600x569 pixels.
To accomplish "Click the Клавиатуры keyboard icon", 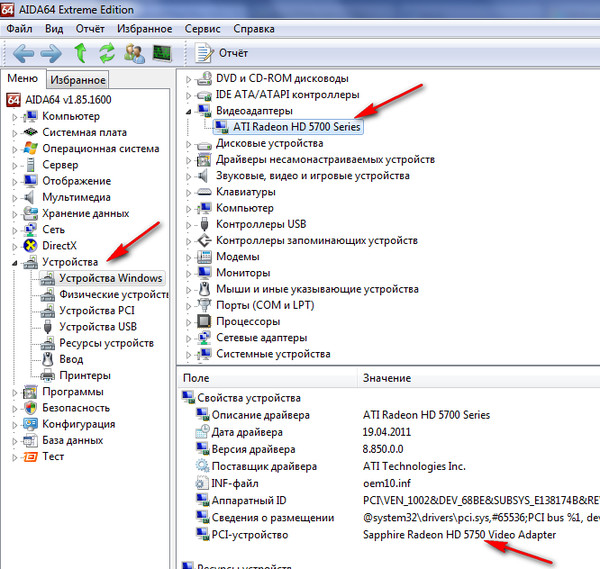I will point(204,192).
